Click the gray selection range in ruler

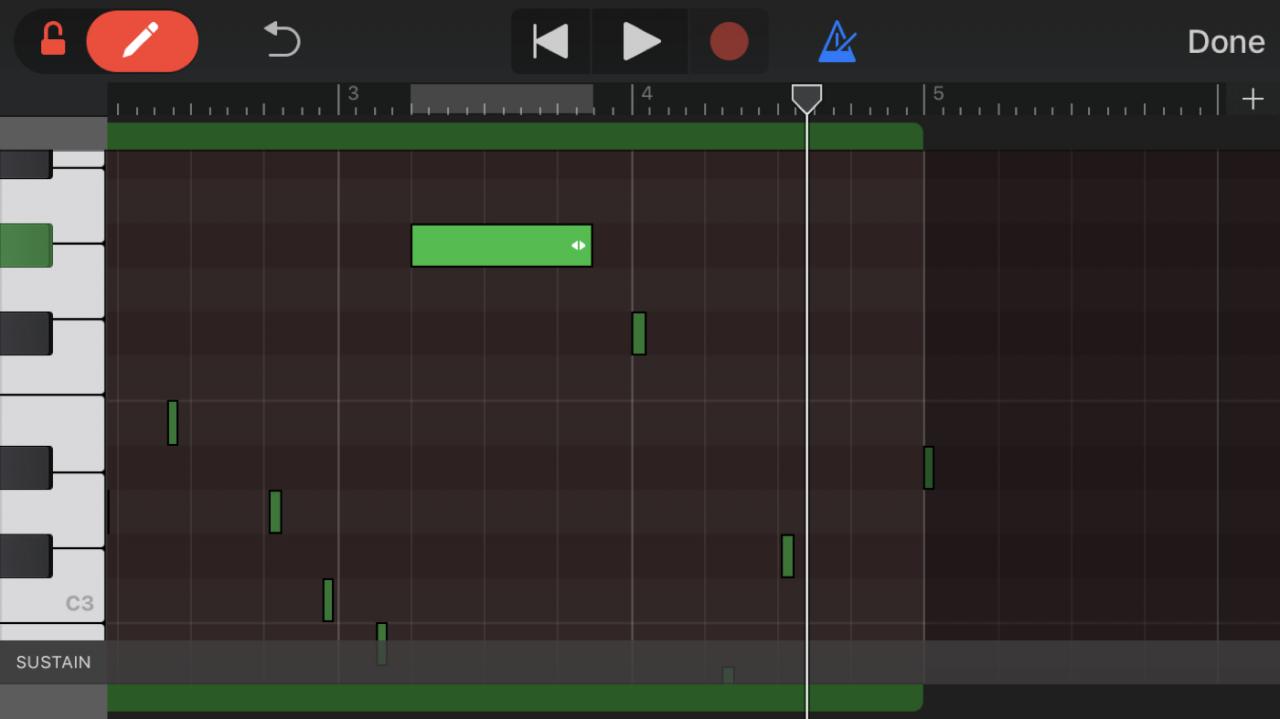[x=502, y=99]
